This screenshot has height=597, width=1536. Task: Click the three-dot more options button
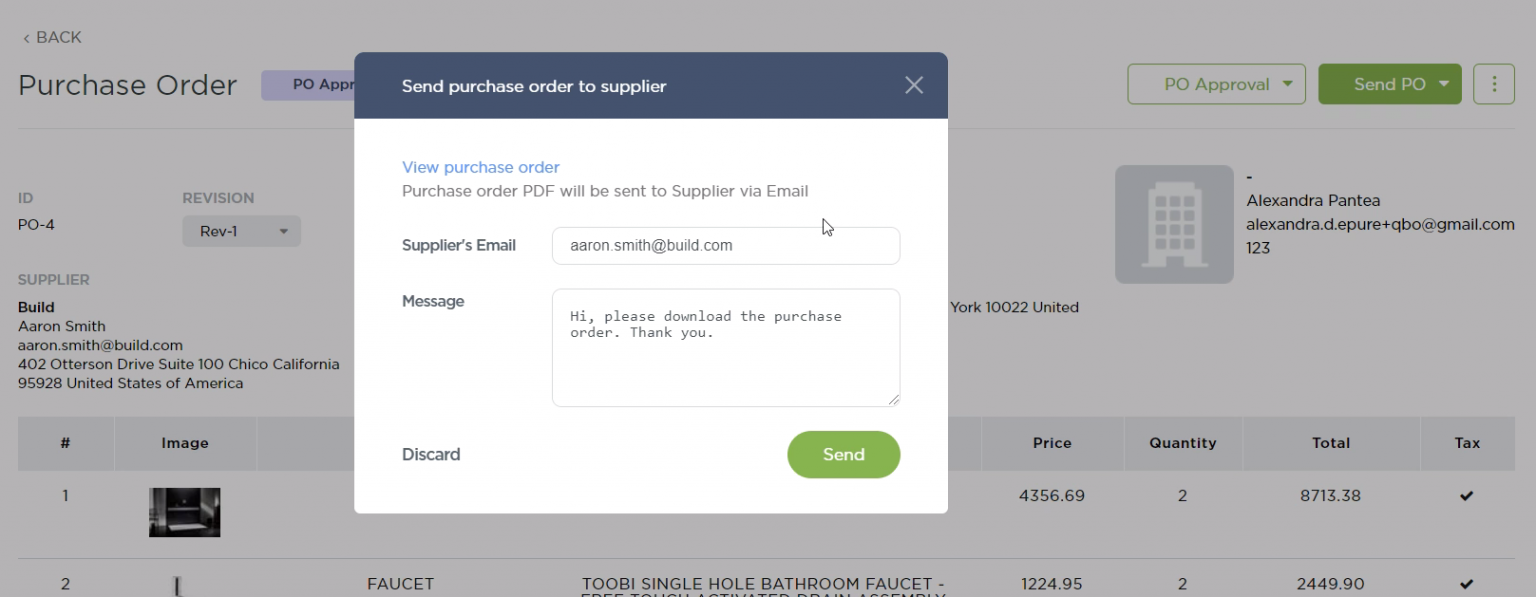pyautogui.click(x=1494, y=84)
